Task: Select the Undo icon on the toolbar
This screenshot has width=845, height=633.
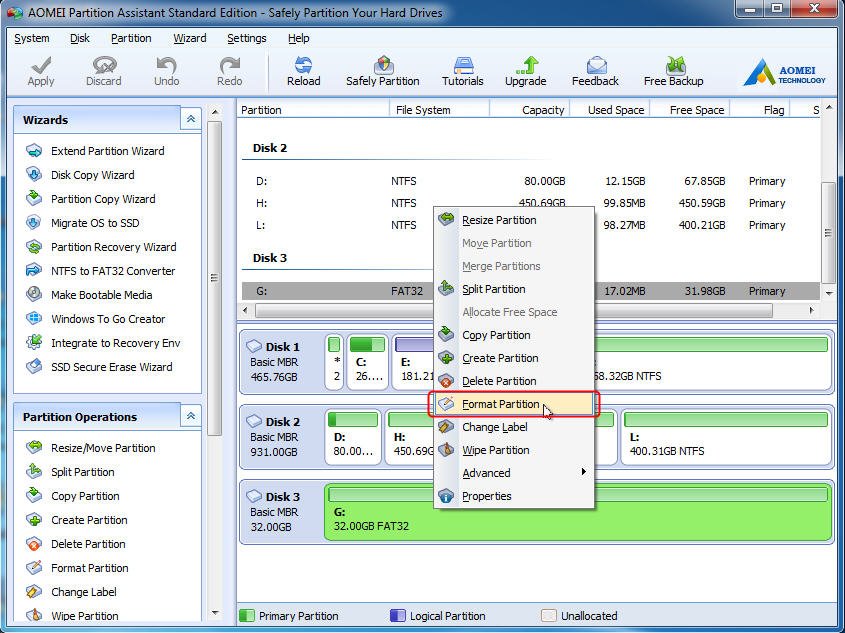Action: (x=166, y=67)
